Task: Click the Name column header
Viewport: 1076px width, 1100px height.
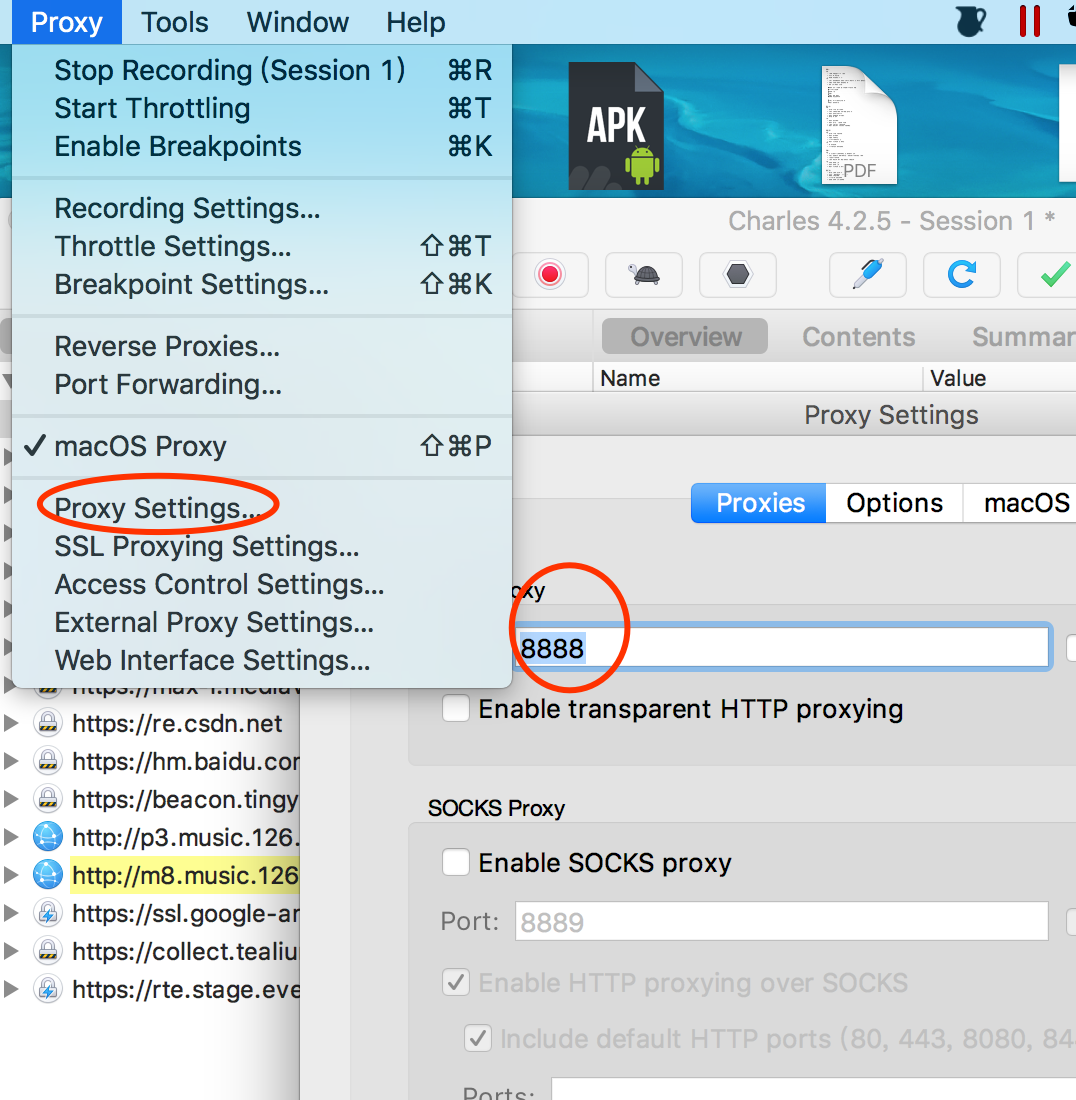Action: pyautogui.click(x=758, y=378)
